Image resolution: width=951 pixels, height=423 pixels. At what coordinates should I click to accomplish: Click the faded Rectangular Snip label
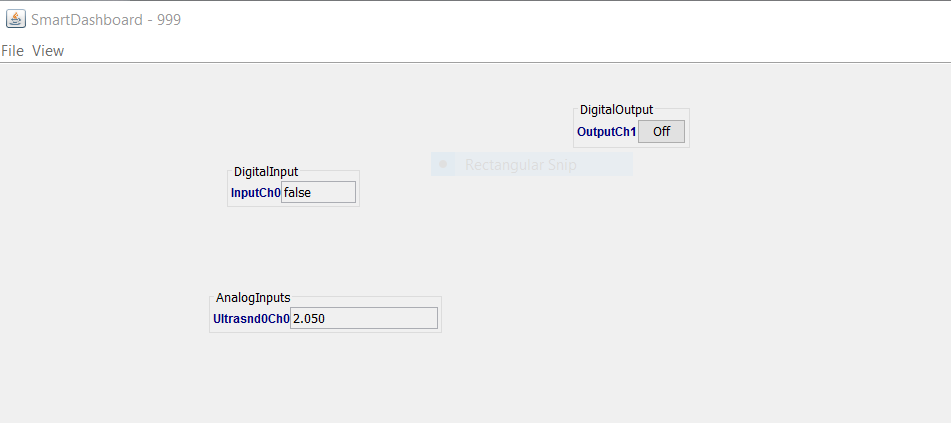click(x=520, y=165)
